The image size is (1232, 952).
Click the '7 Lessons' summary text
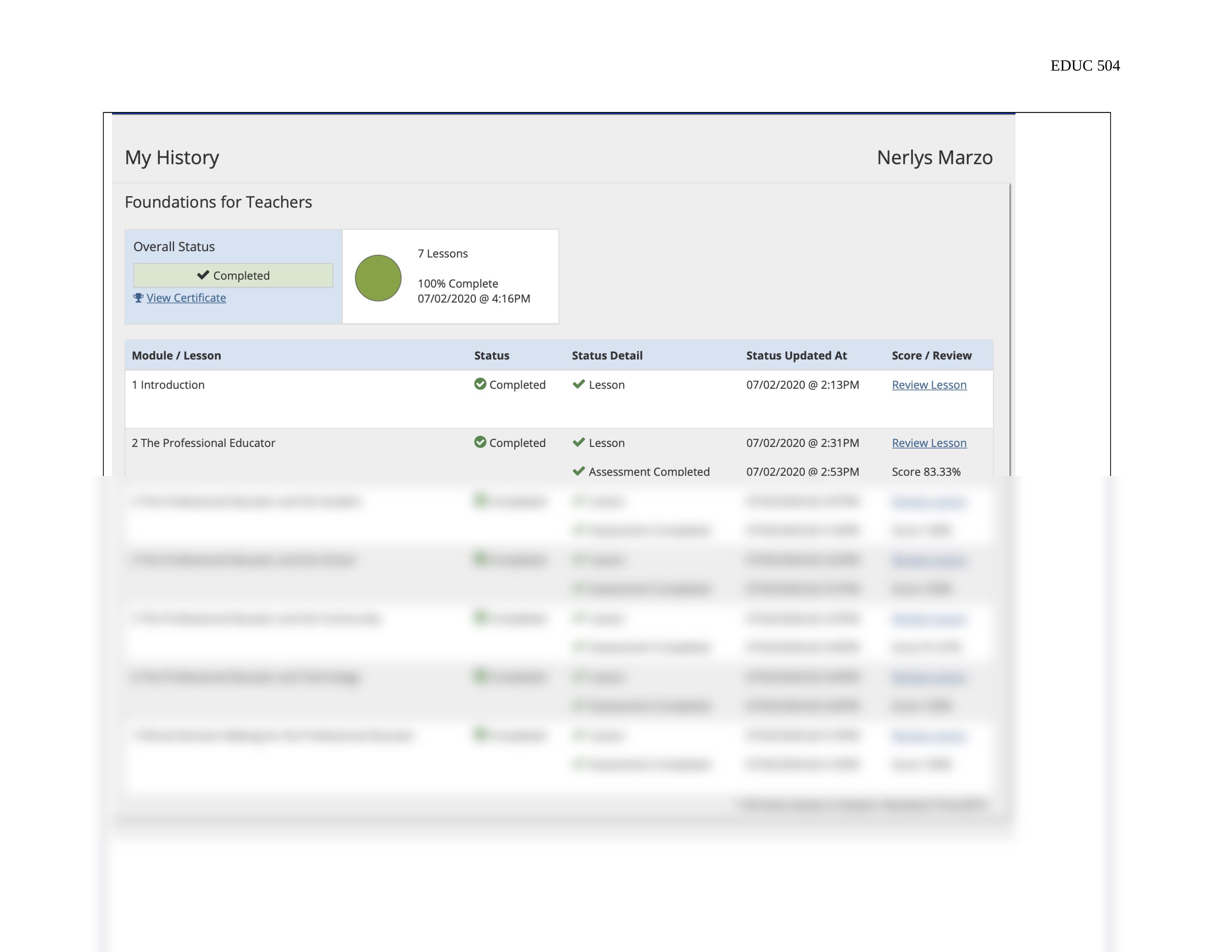(443, 254)
